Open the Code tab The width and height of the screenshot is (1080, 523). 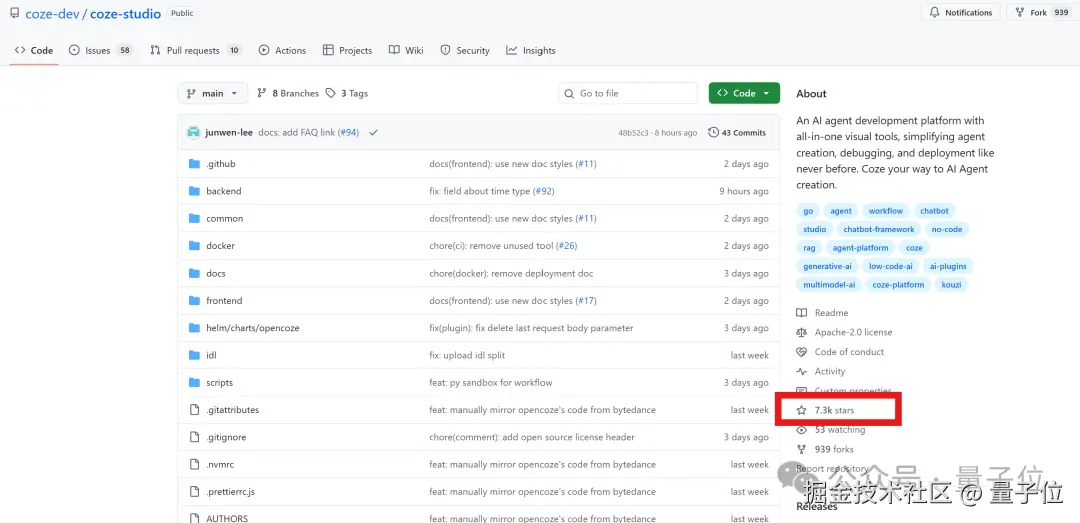click(x=33, y=50)
